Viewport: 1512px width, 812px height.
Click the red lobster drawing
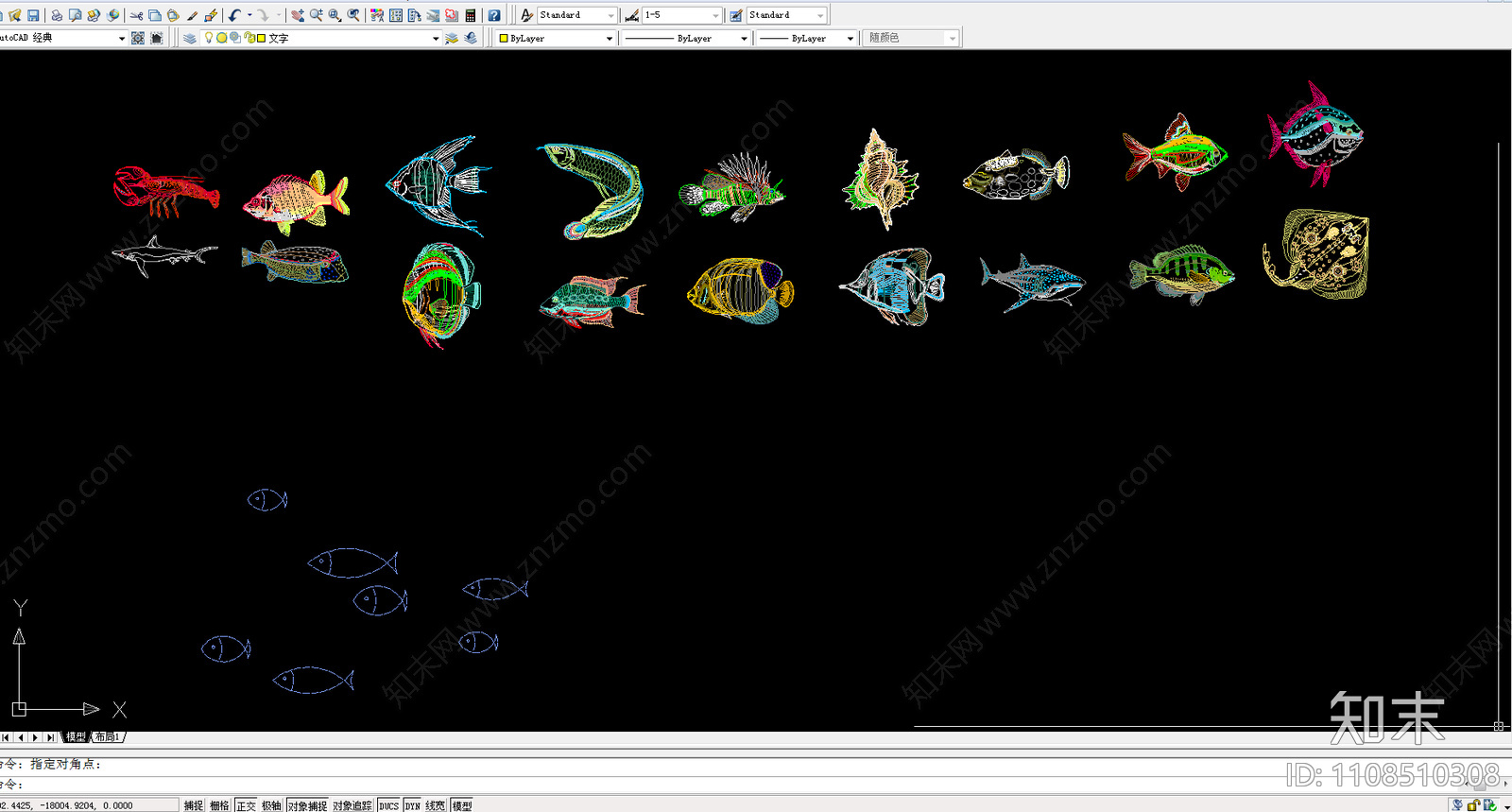166,192
